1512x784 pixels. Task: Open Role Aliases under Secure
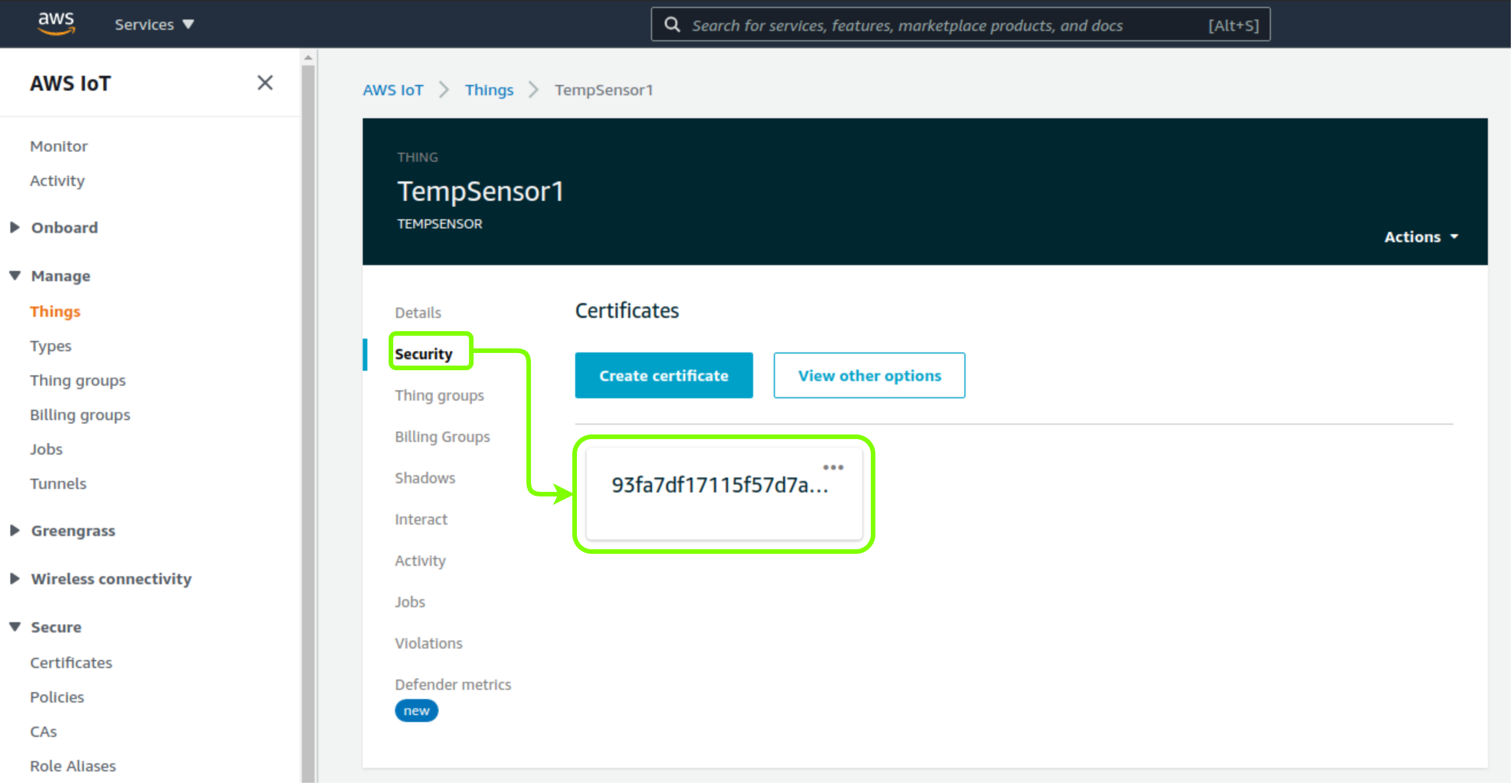73,766
